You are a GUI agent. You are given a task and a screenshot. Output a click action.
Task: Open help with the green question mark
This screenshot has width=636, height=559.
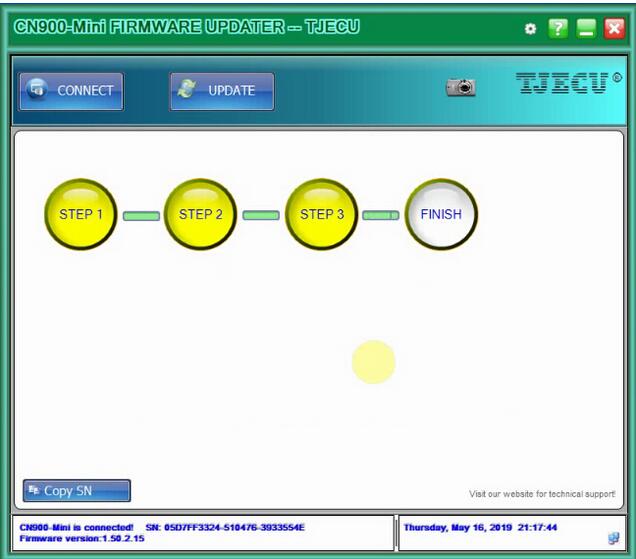tap(558, 29)
